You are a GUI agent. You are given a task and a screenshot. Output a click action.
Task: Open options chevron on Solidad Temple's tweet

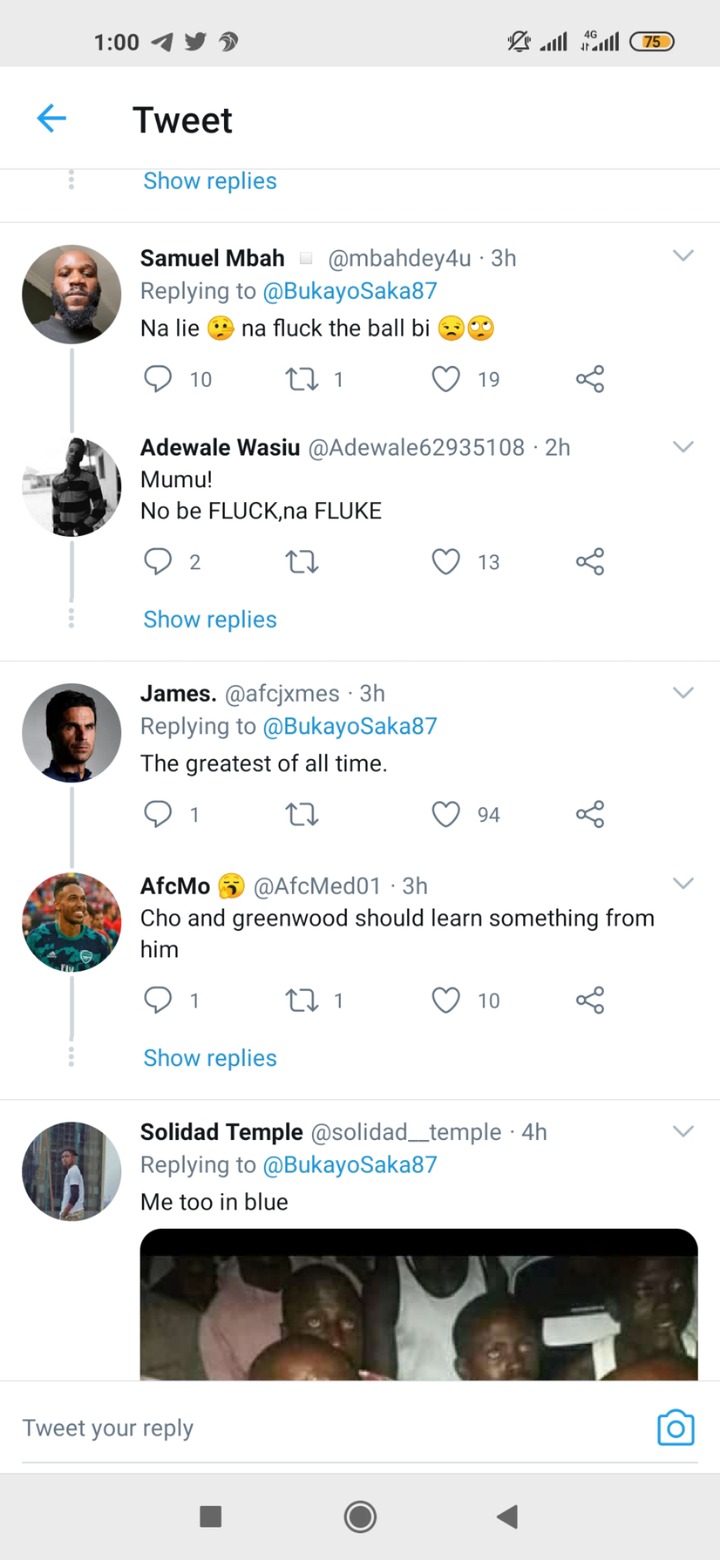tap(683, 1131)
